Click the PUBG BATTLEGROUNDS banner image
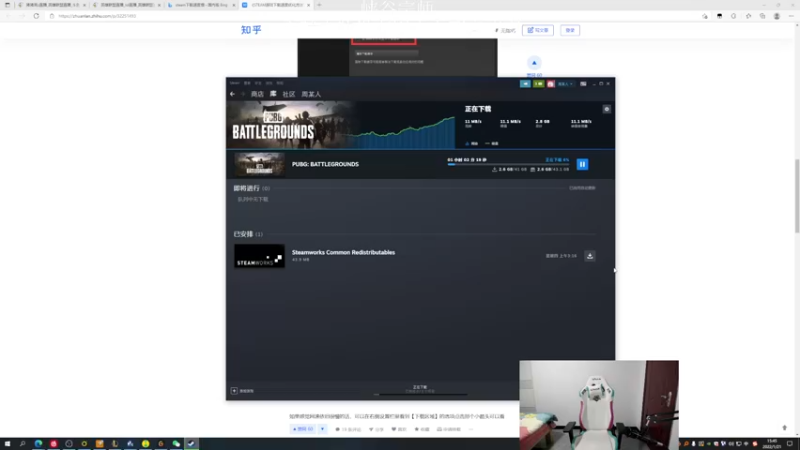The image size is (800, 450). [x=290, y=125]
